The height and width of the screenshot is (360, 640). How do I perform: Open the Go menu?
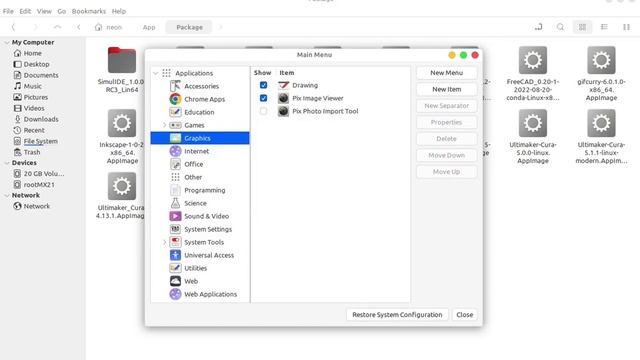[x=62, y=11]
